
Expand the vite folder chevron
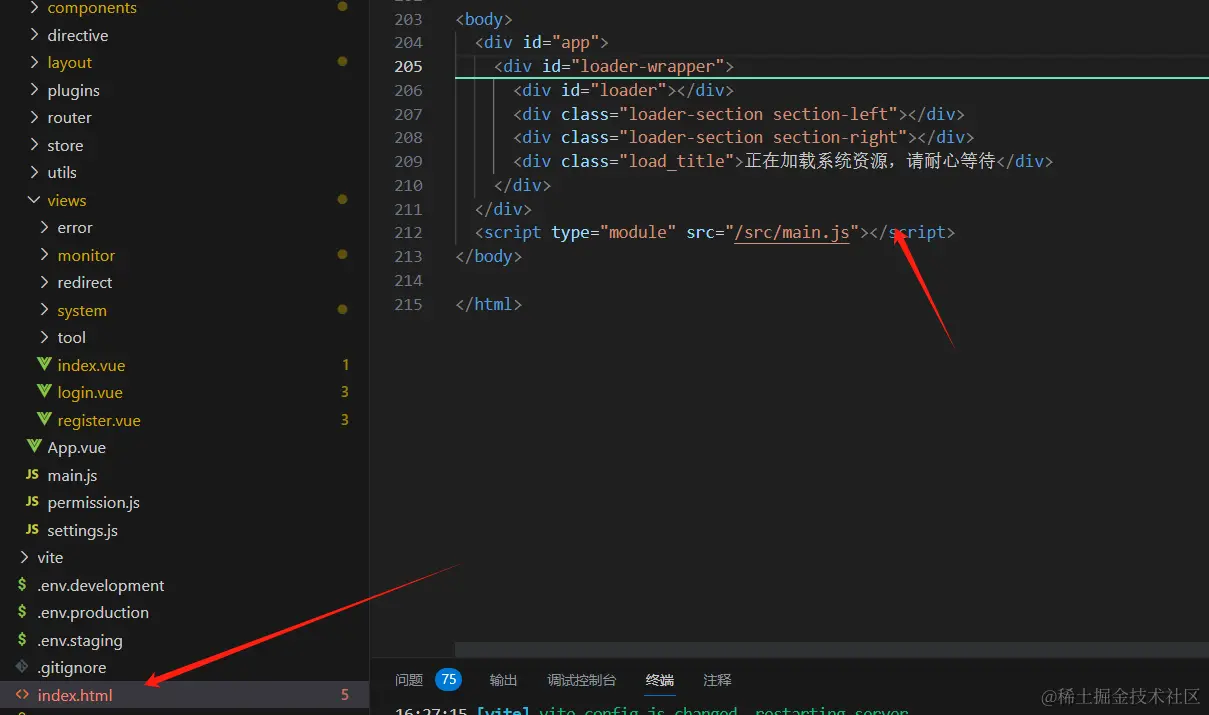pyautogui.click(x=24, y=557)
